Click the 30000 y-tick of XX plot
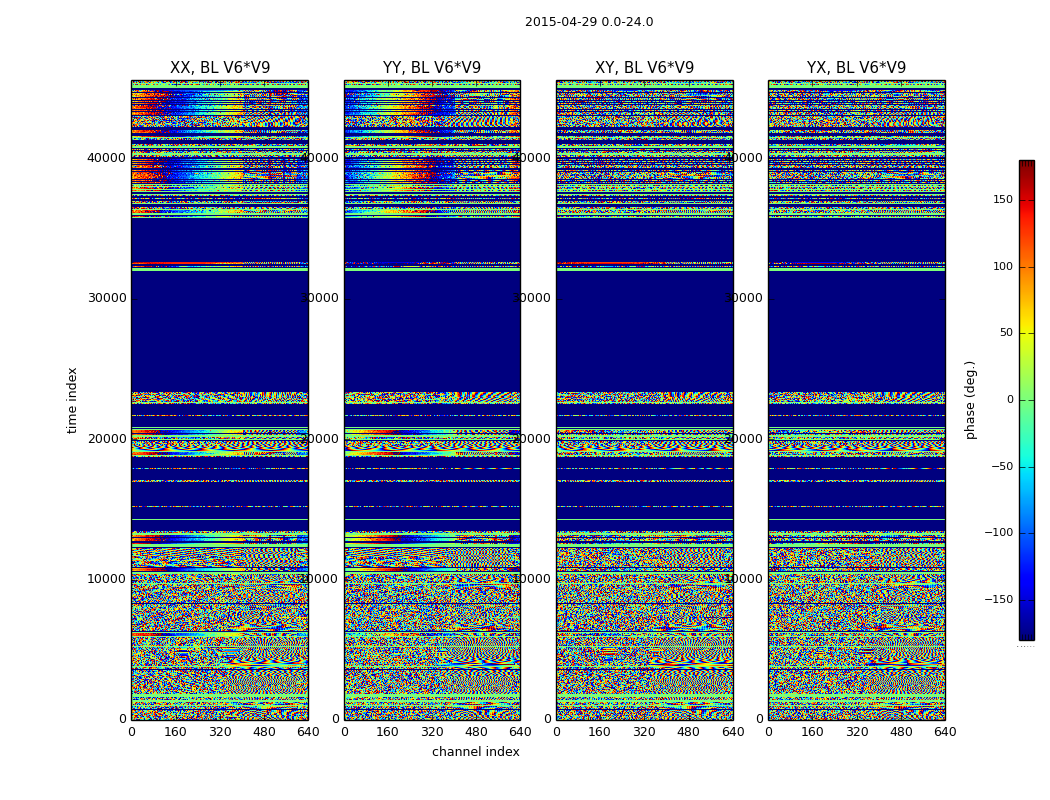This screenshot has height=800, width=1050. pyautogui.click(x=106, y=297)
